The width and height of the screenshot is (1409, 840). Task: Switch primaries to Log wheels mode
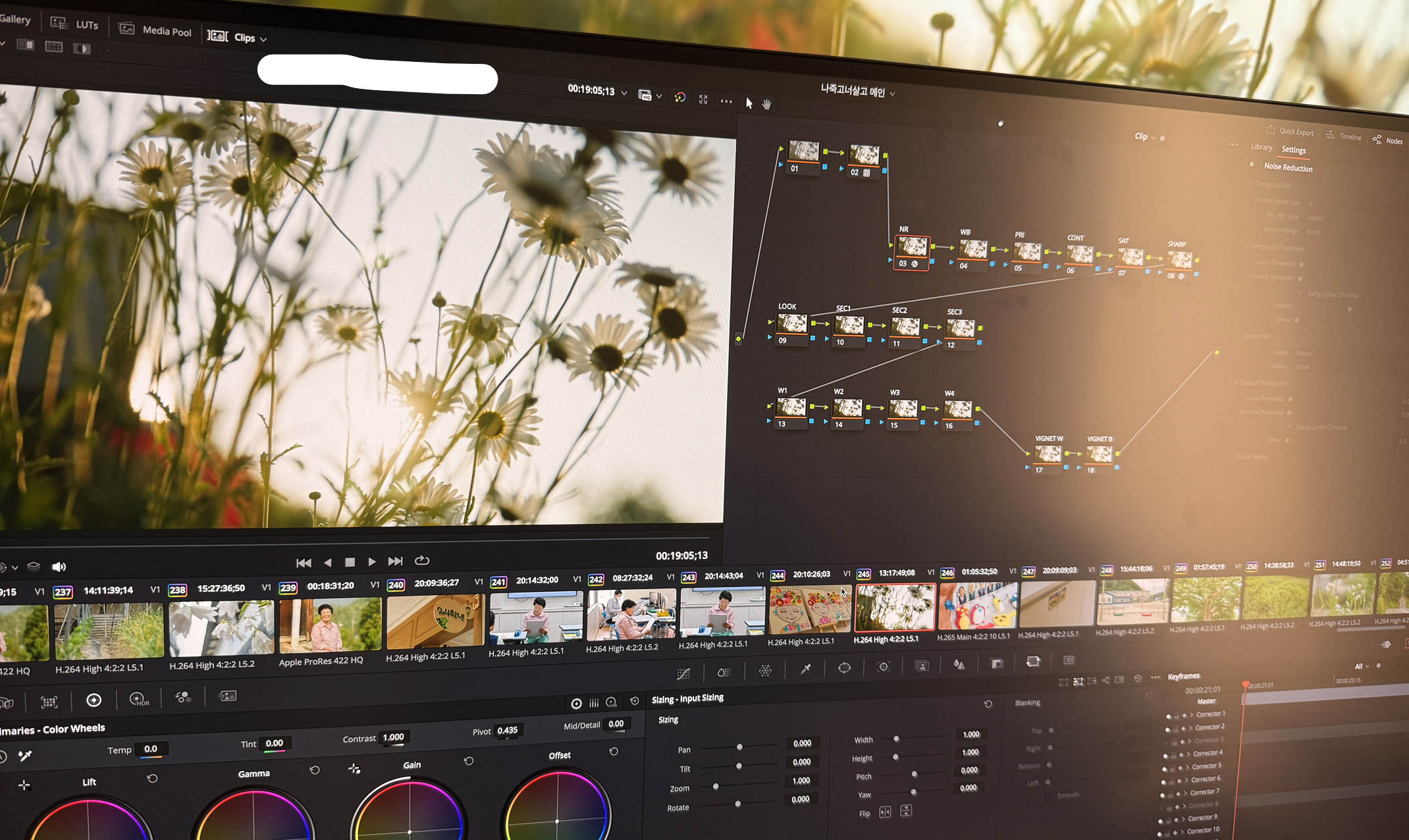(611, 702)
